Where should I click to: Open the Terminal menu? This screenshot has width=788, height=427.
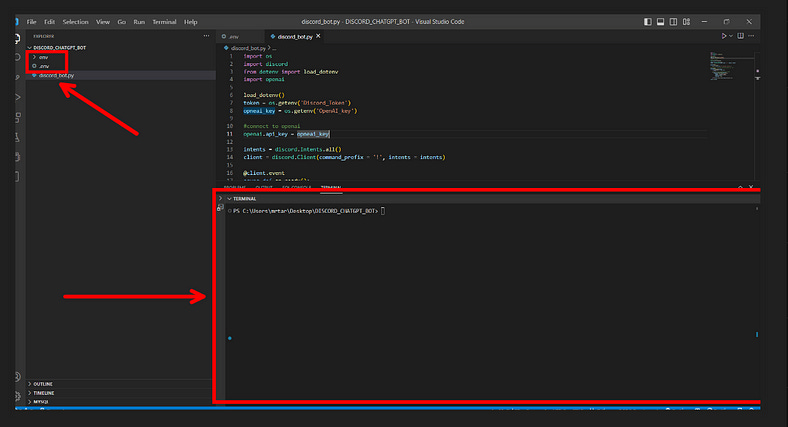(x=164, y=22)
